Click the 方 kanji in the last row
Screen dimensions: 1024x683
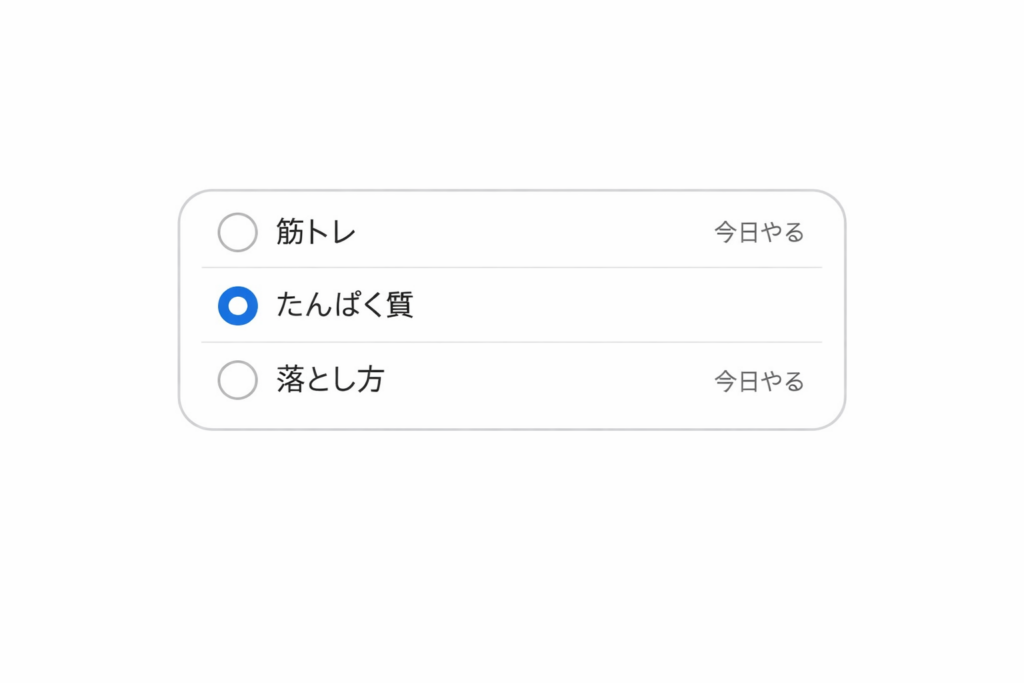(x=371, y=380)
